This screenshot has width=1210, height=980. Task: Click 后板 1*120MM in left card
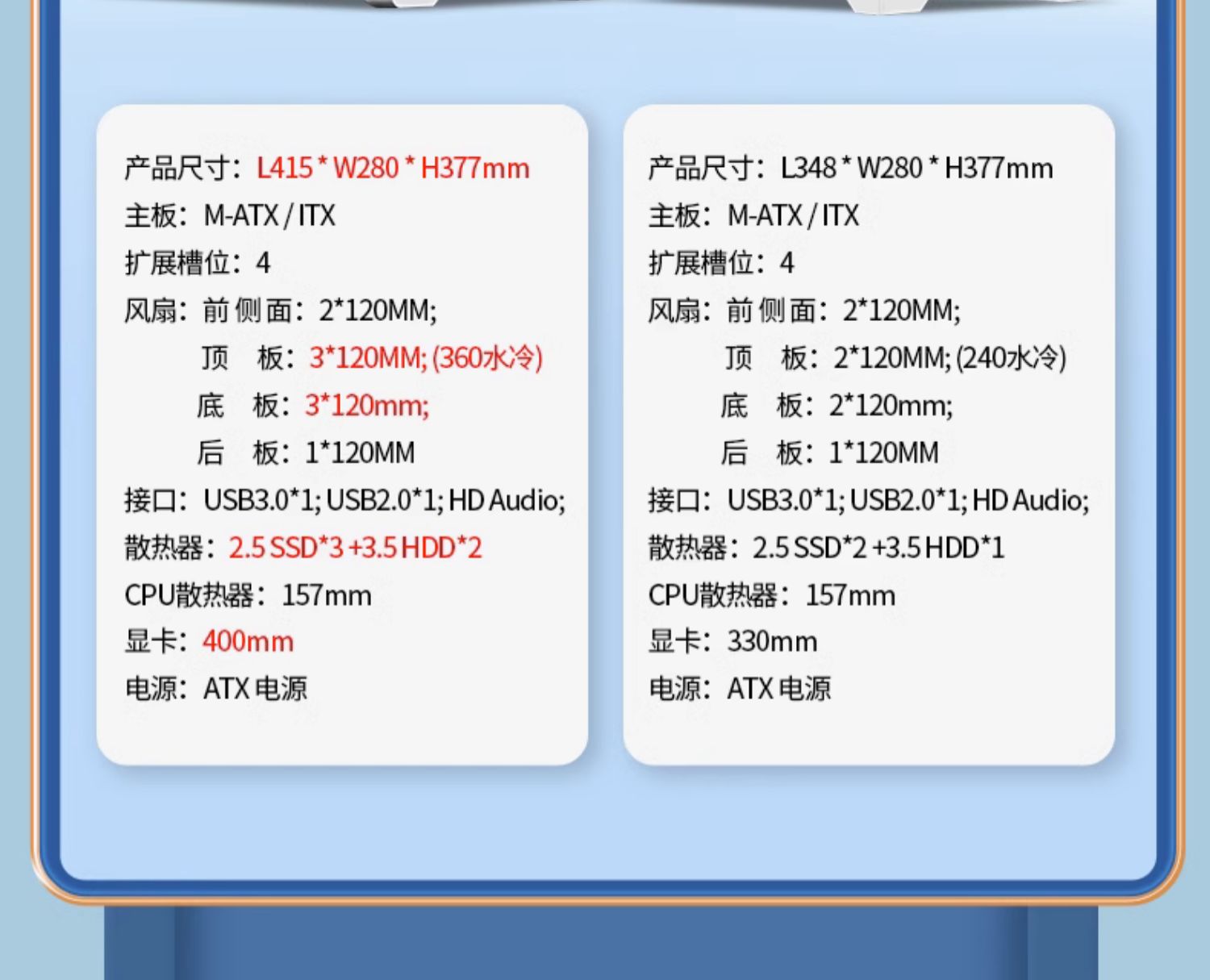[x=306, y=453]
